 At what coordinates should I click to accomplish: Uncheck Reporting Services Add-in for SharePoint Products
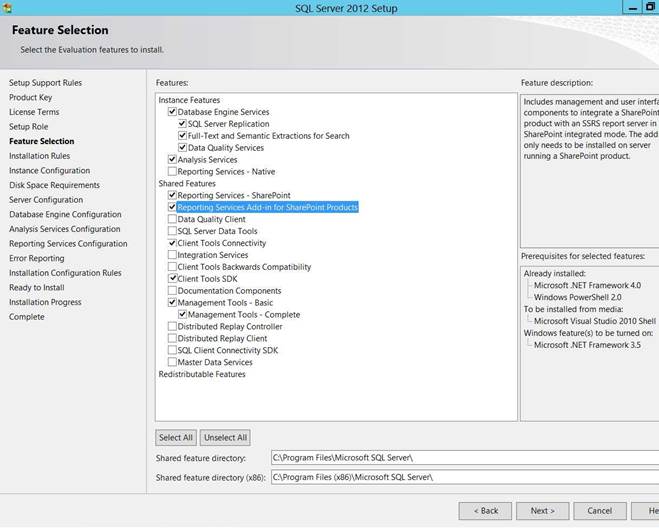(172, 207)
